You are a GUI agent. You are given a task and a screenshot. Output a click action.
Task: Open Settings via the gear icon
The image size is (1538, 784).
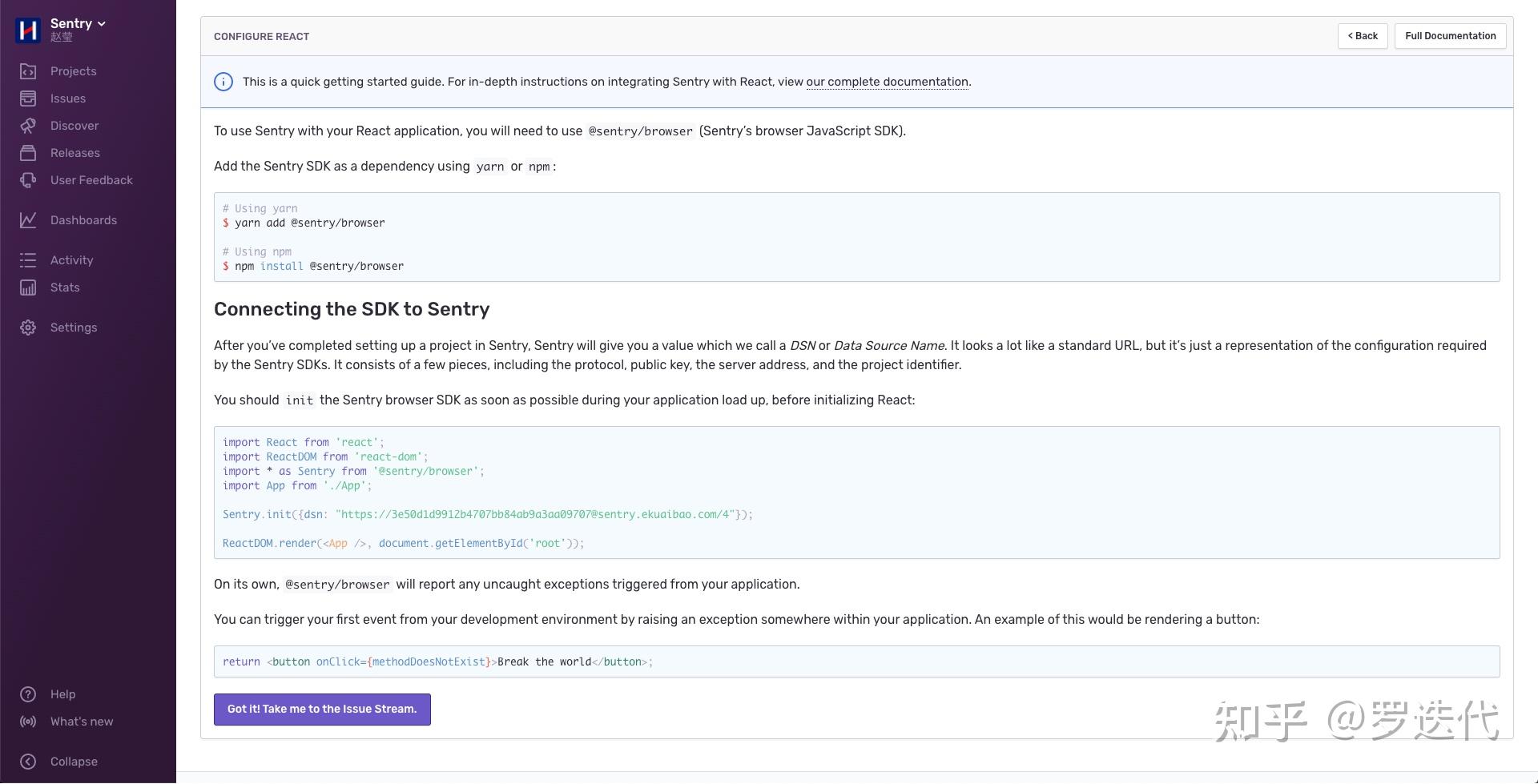point(28,328)
